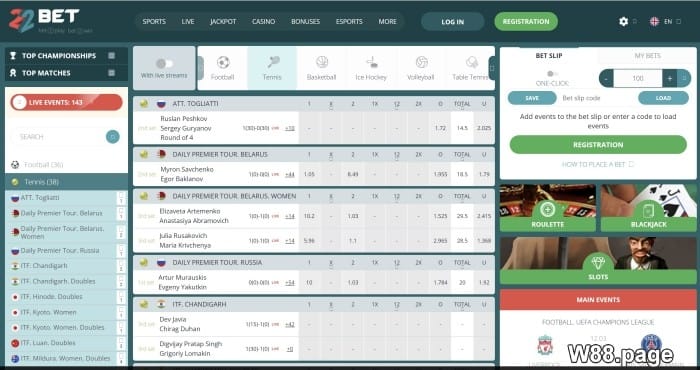Open the Slots game tile
Viewport: 700px width, 370px height.
(x=598, y=260)
